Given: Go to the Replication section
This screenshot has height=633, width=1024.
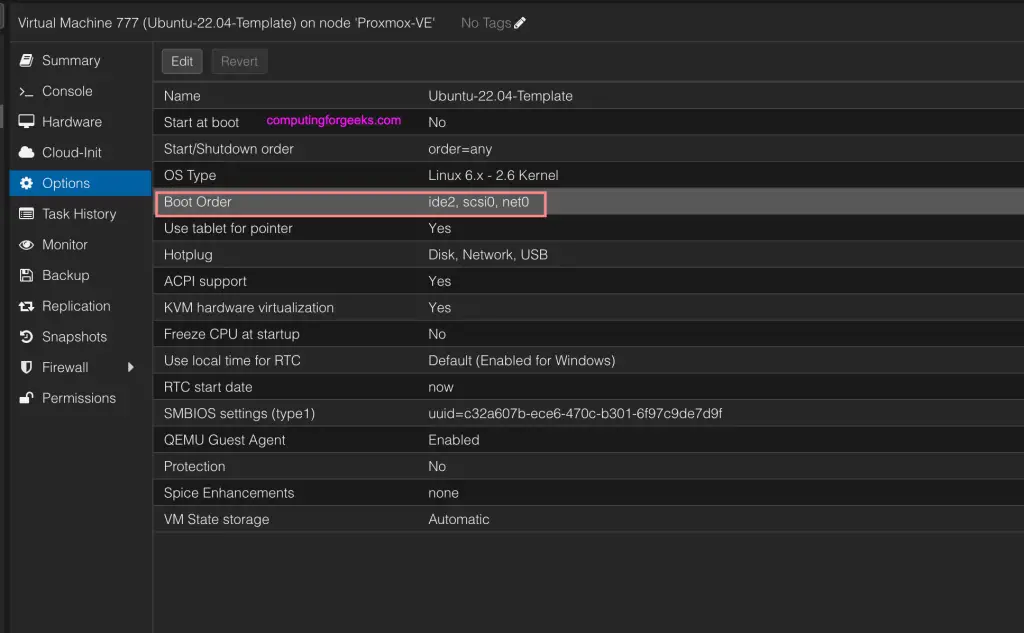Looking at the screenshot, I should point(80,306).
